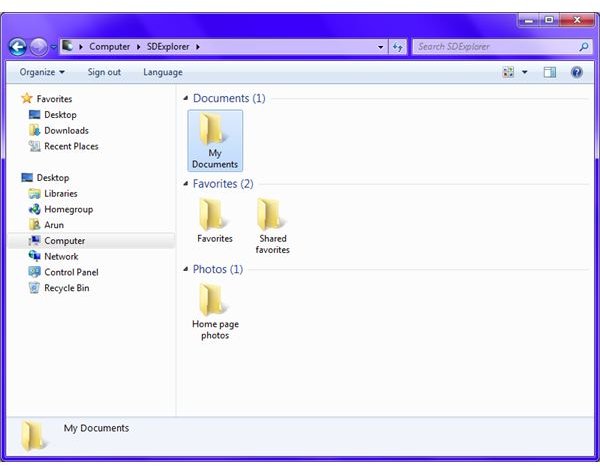Select the SDExplorer breadcrumb segment
This screenshot has height=466, width=600.
pos(168,47)
